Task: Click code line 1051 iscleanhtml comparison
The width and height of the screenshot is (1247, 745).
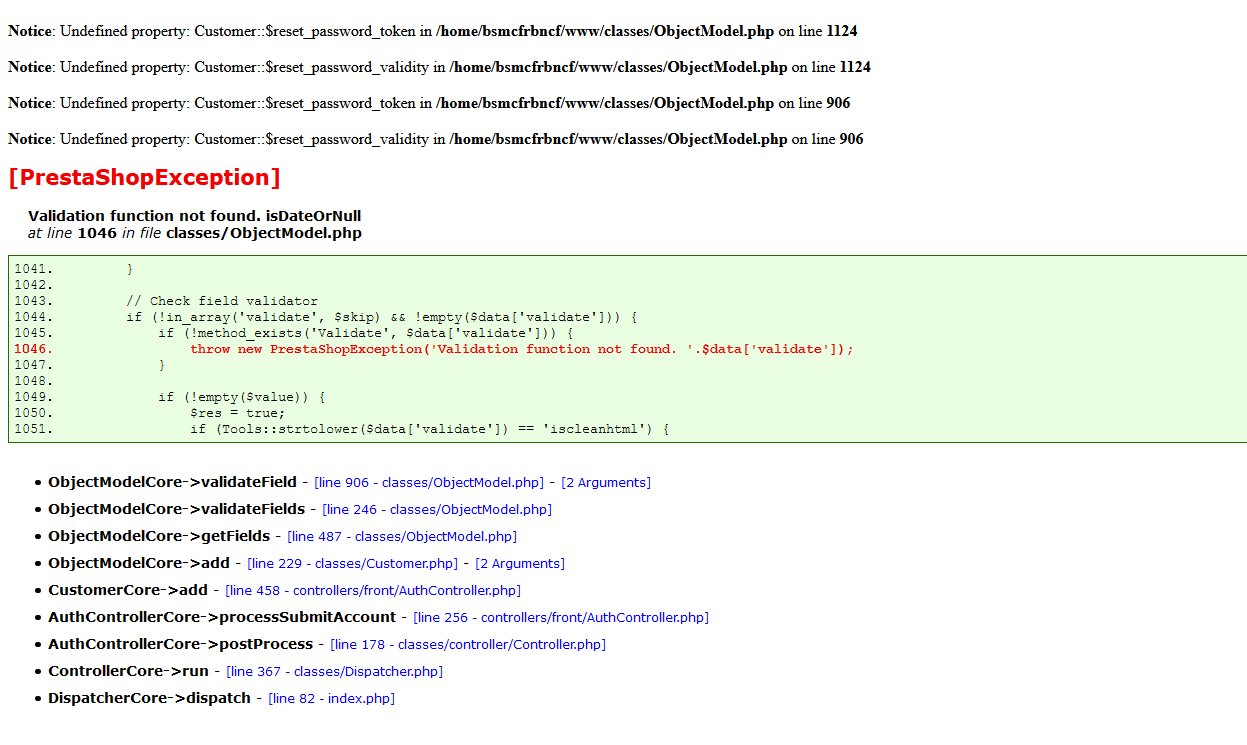Action: (429, 429)
